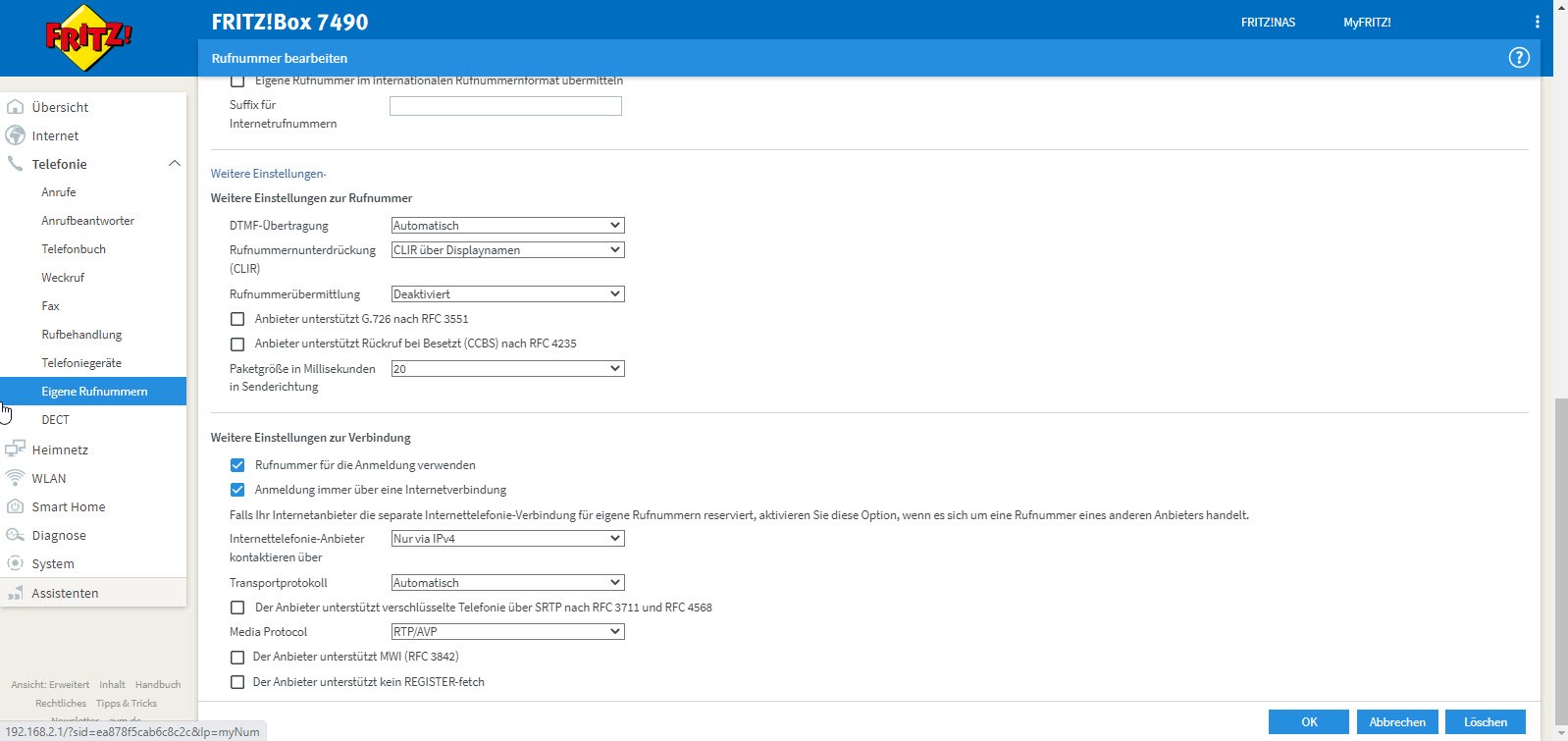1568x741 pixels.
Task: Click the Smart Home icon
Action: pos(15,506)
